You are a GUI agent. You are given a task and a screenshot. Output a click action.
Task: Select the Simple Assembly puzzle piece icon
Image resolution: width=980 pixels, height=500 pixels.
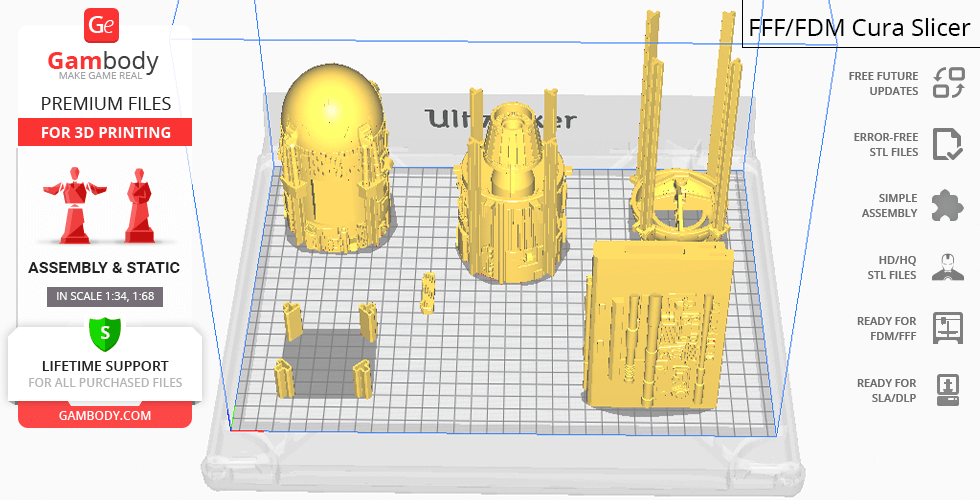pyautogui.click(x=947, y=205)
